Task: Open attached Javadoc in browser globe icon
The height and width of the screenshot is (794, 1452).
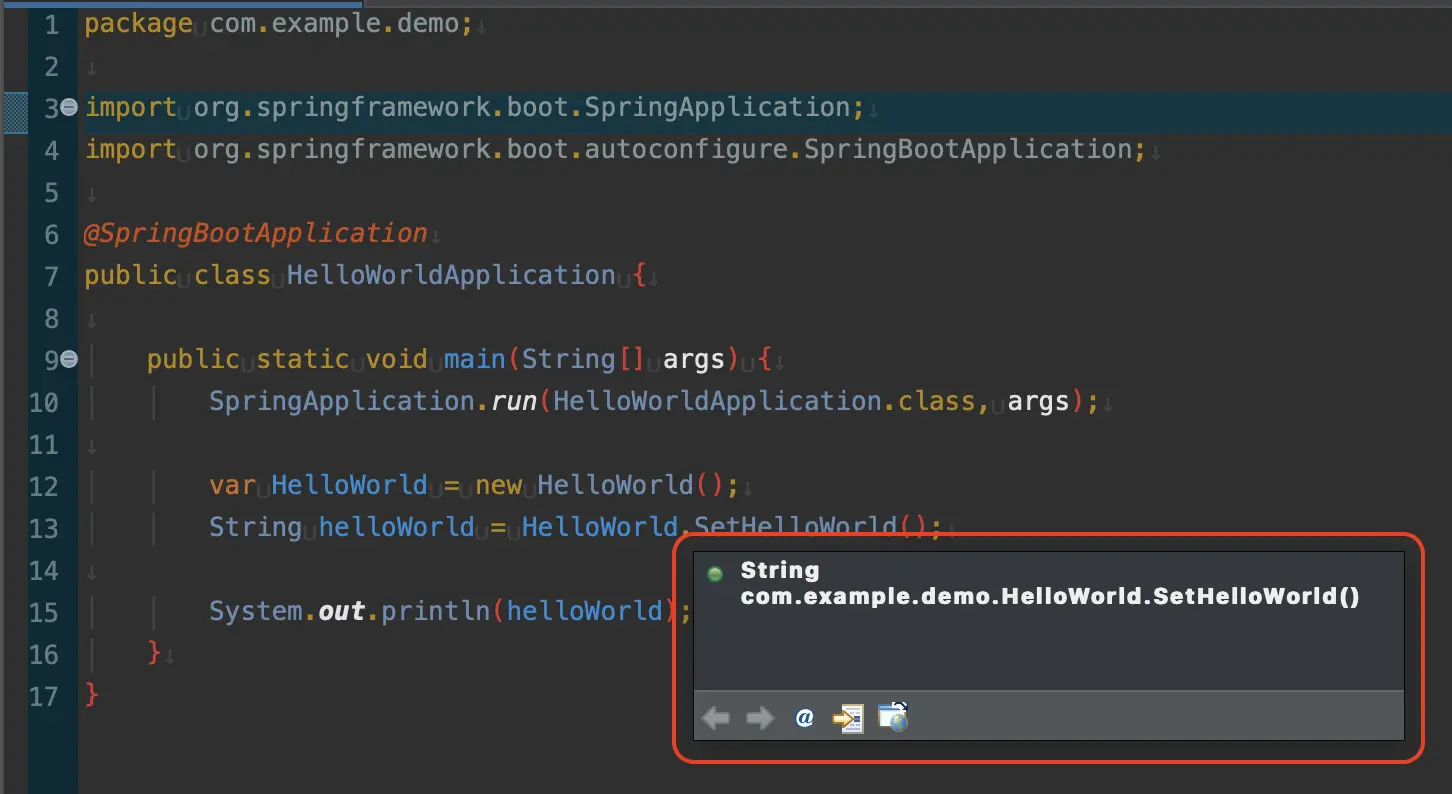Action: point(892,717)
